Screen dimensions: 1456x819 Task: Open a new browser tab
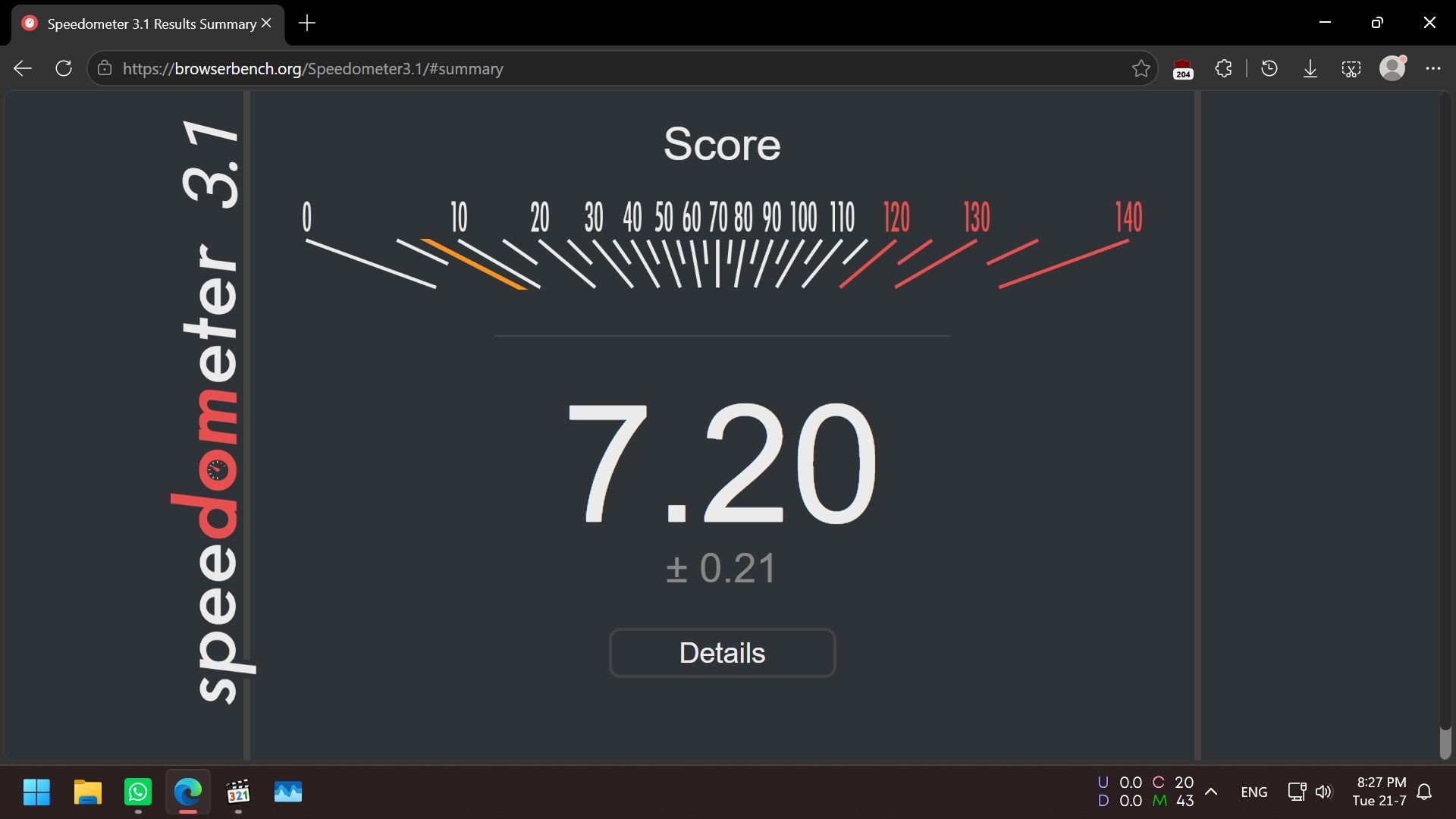307,24
